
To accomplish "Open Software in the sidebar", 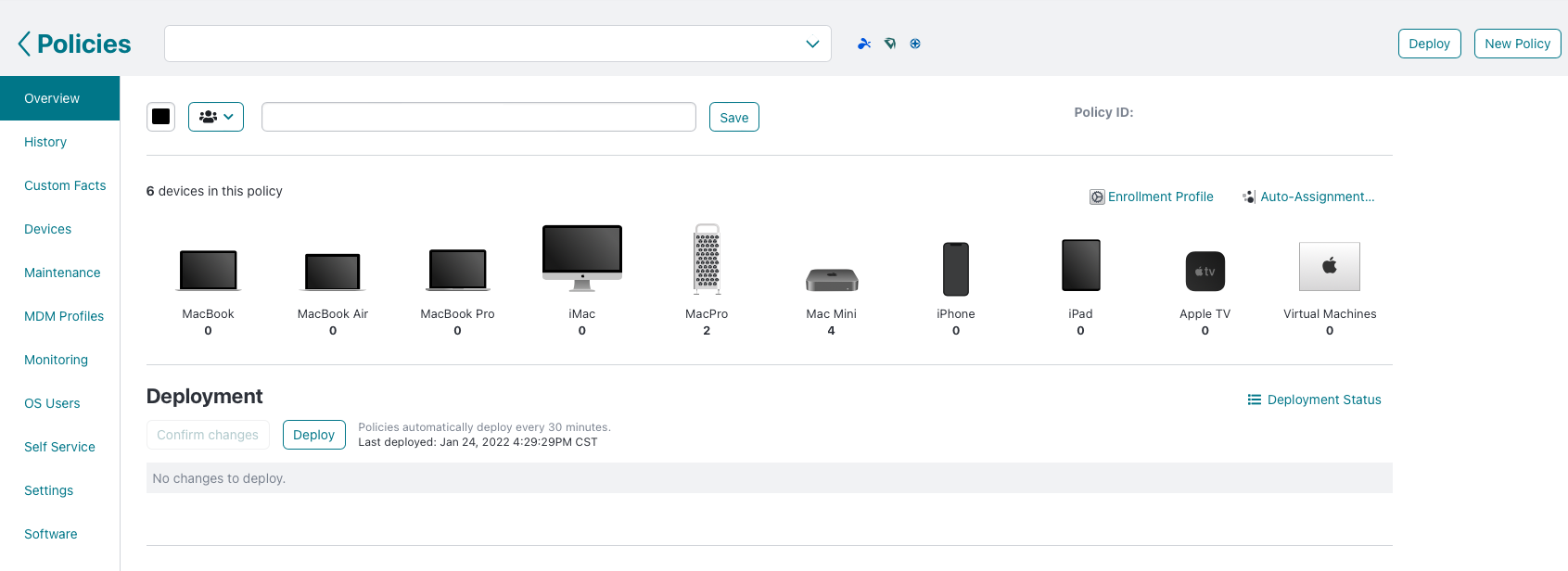I will pos(51,534).
